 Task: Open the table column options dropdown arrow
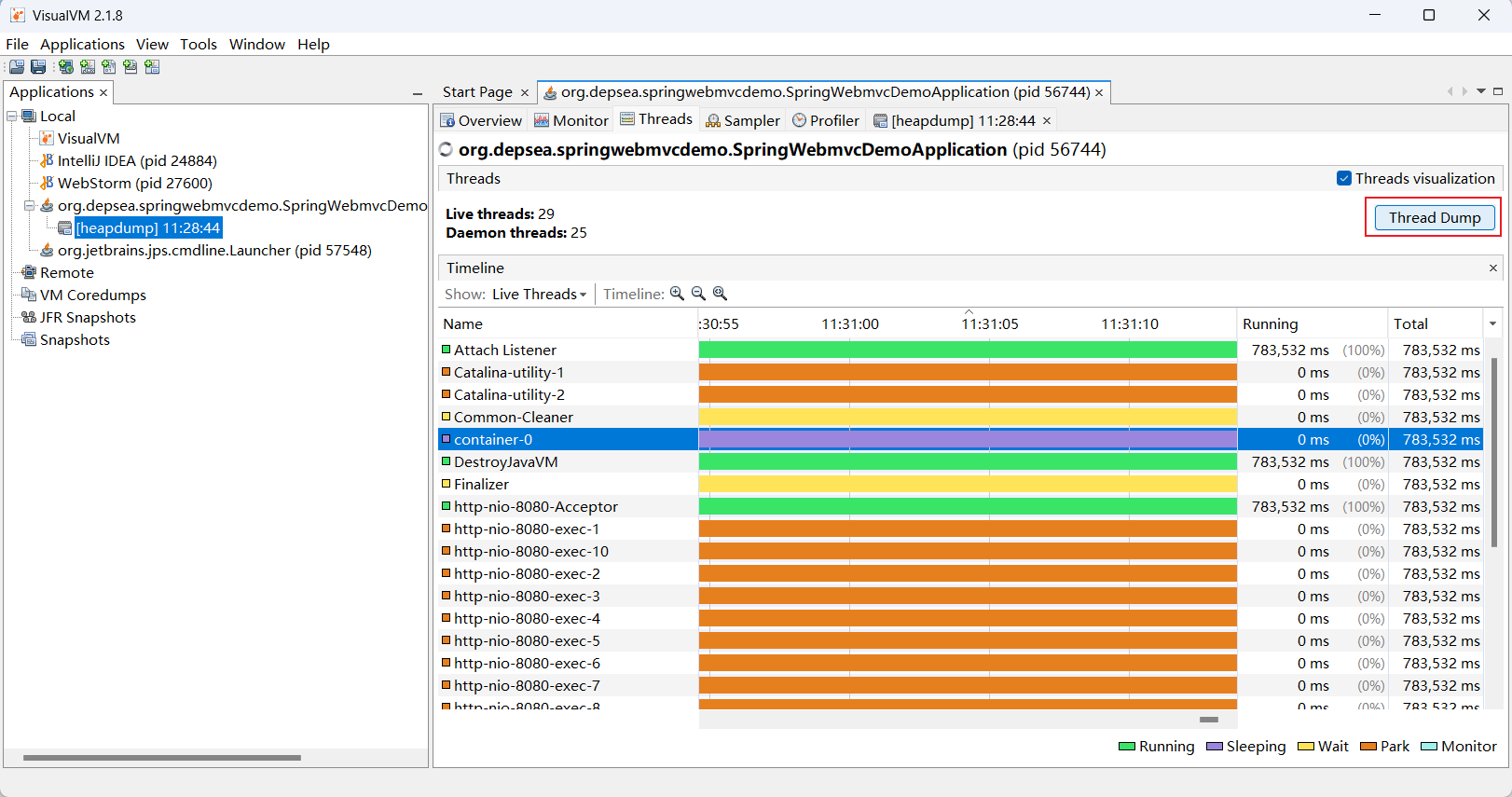pos(1492,323)
